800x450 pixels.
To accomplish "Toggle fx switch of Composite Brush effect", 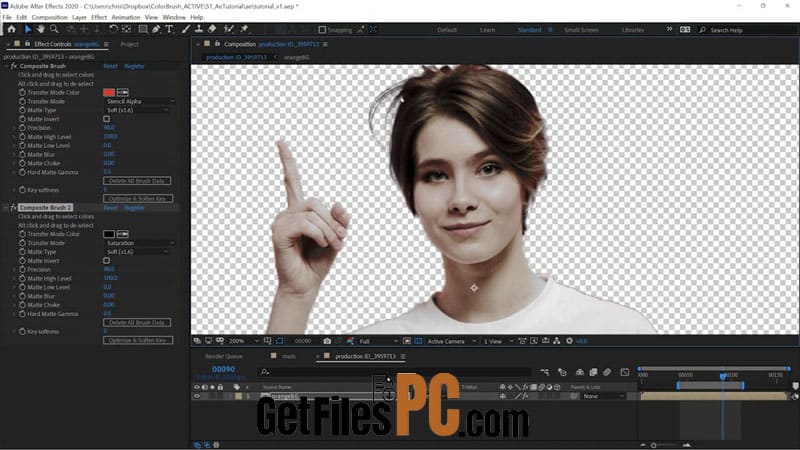I will 14,66.
